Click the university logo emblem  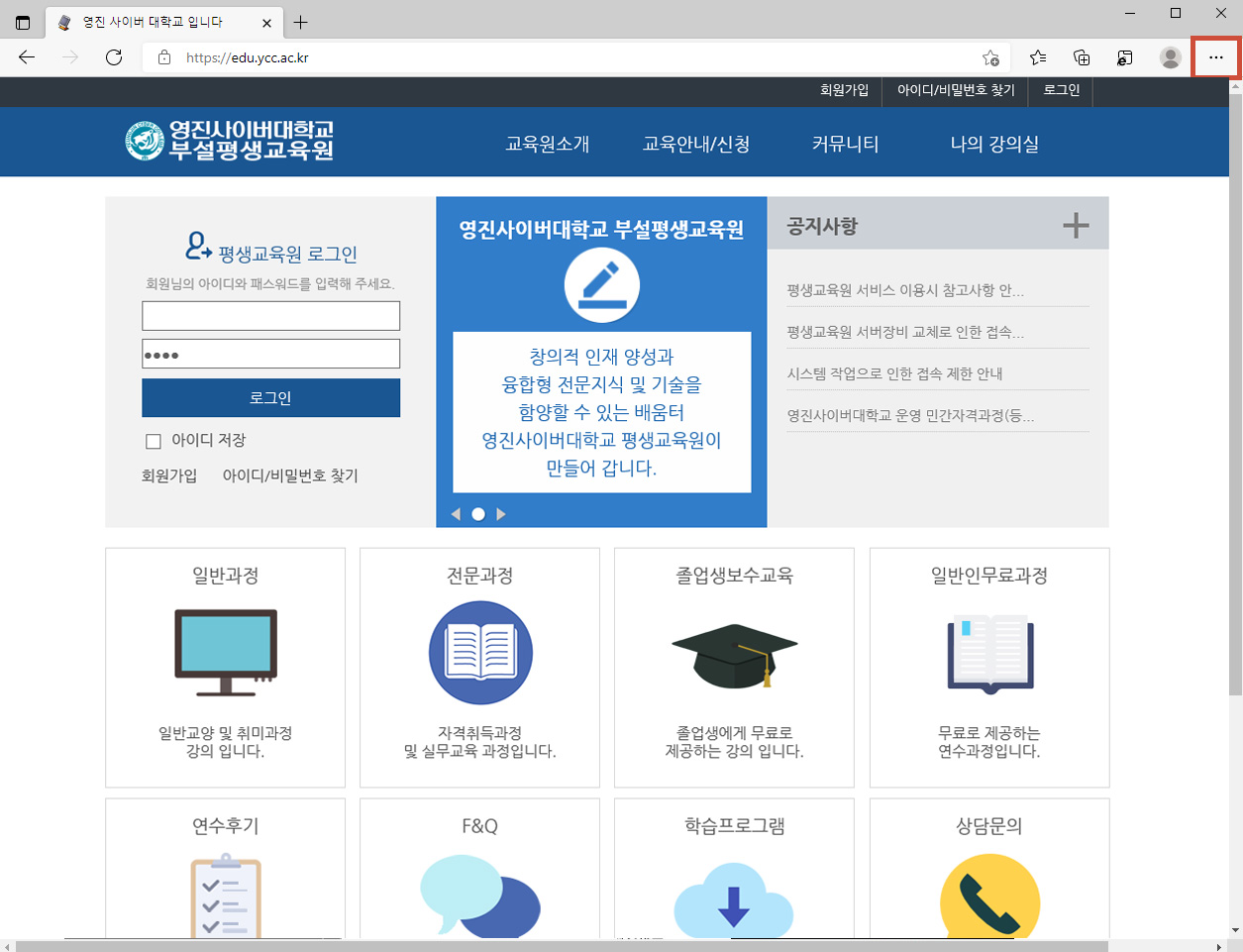click(x=145, y=141)
